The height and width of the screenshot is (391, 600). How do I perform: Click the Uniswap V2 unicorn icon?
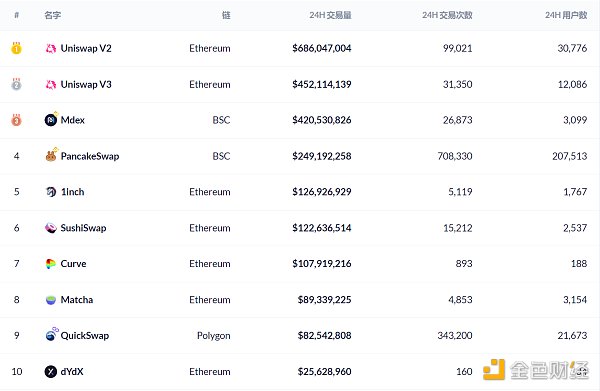(x=51, y=49)
